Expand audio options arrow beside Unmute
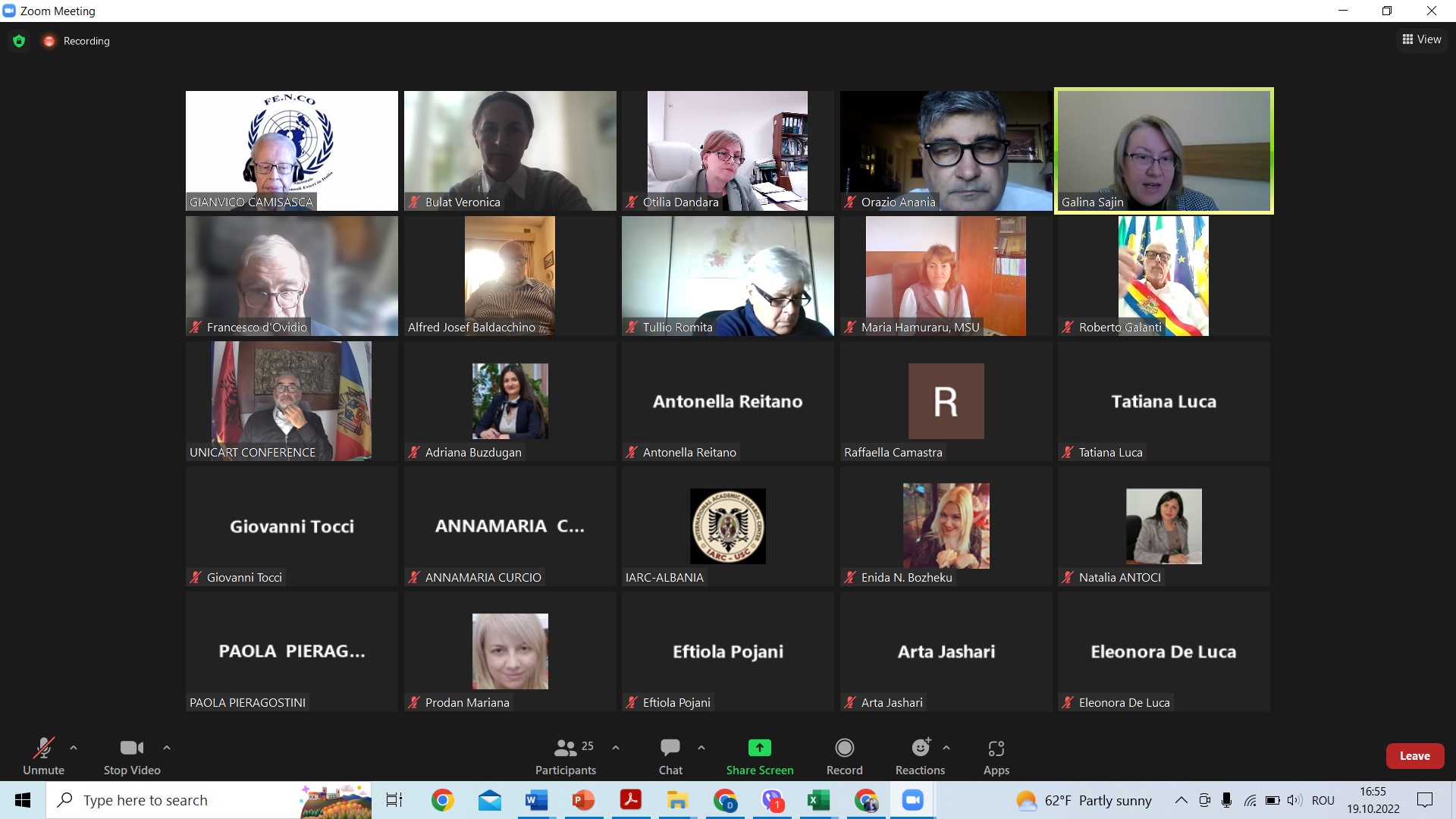 coord(74,748)
